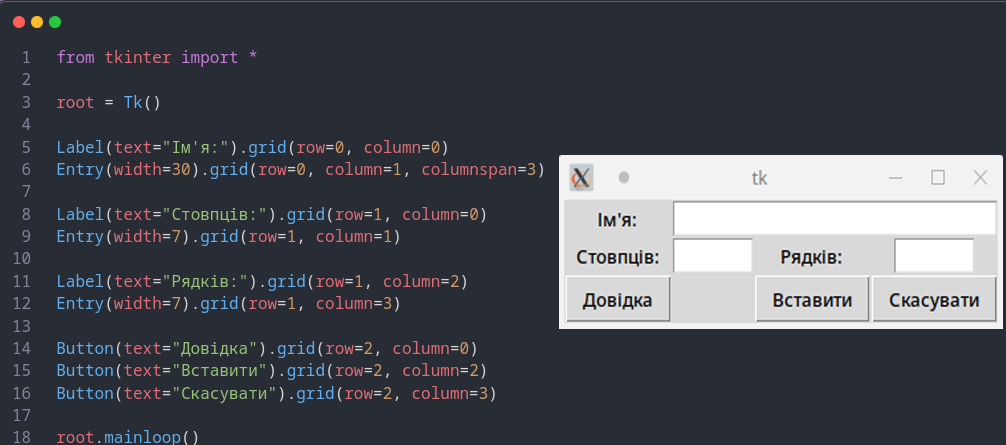Click the X11 icon in the tk title bar

(x=581, y=178)
